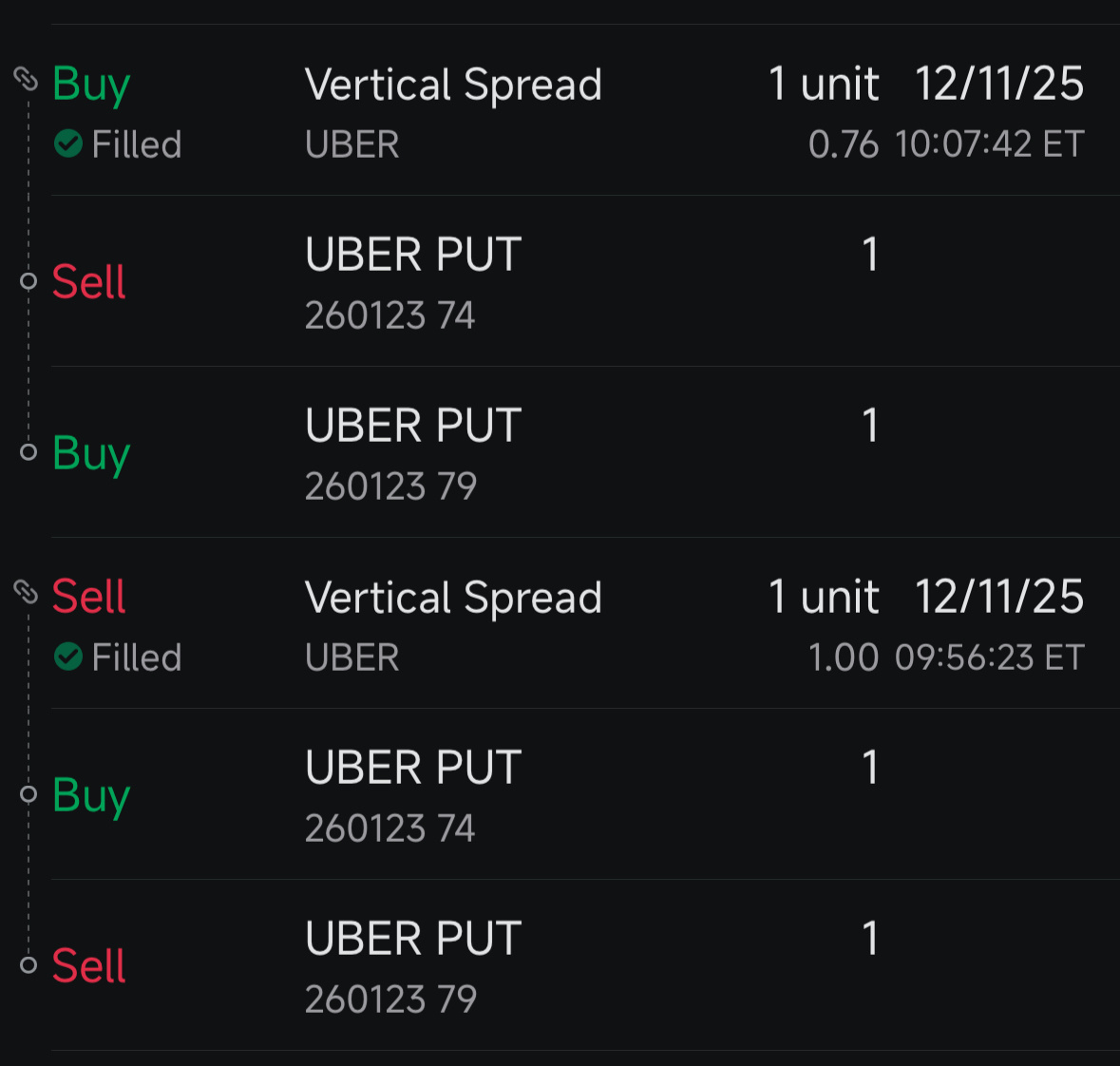
Task: Click the link icon beside Sell Vertical Spread
Action: [26, 591]
